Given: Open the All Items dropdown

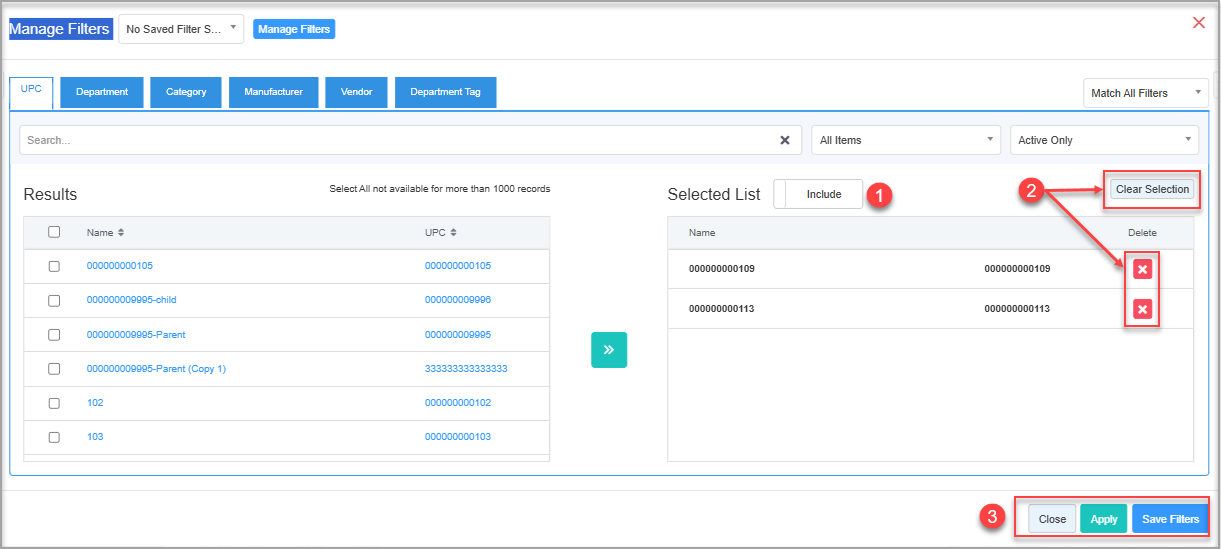Looking at the screenshot, I should 906,140.
